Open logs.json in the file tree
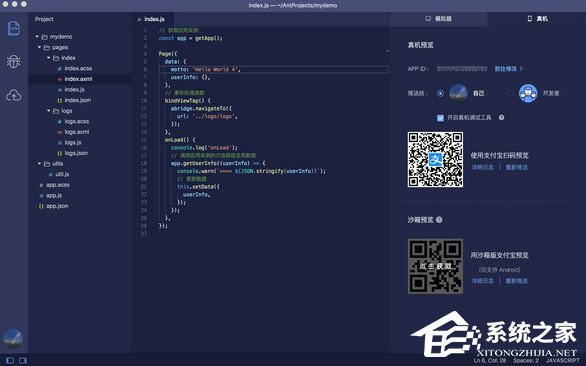The width and height of the screenshot is (586, 366). [76, 153]
